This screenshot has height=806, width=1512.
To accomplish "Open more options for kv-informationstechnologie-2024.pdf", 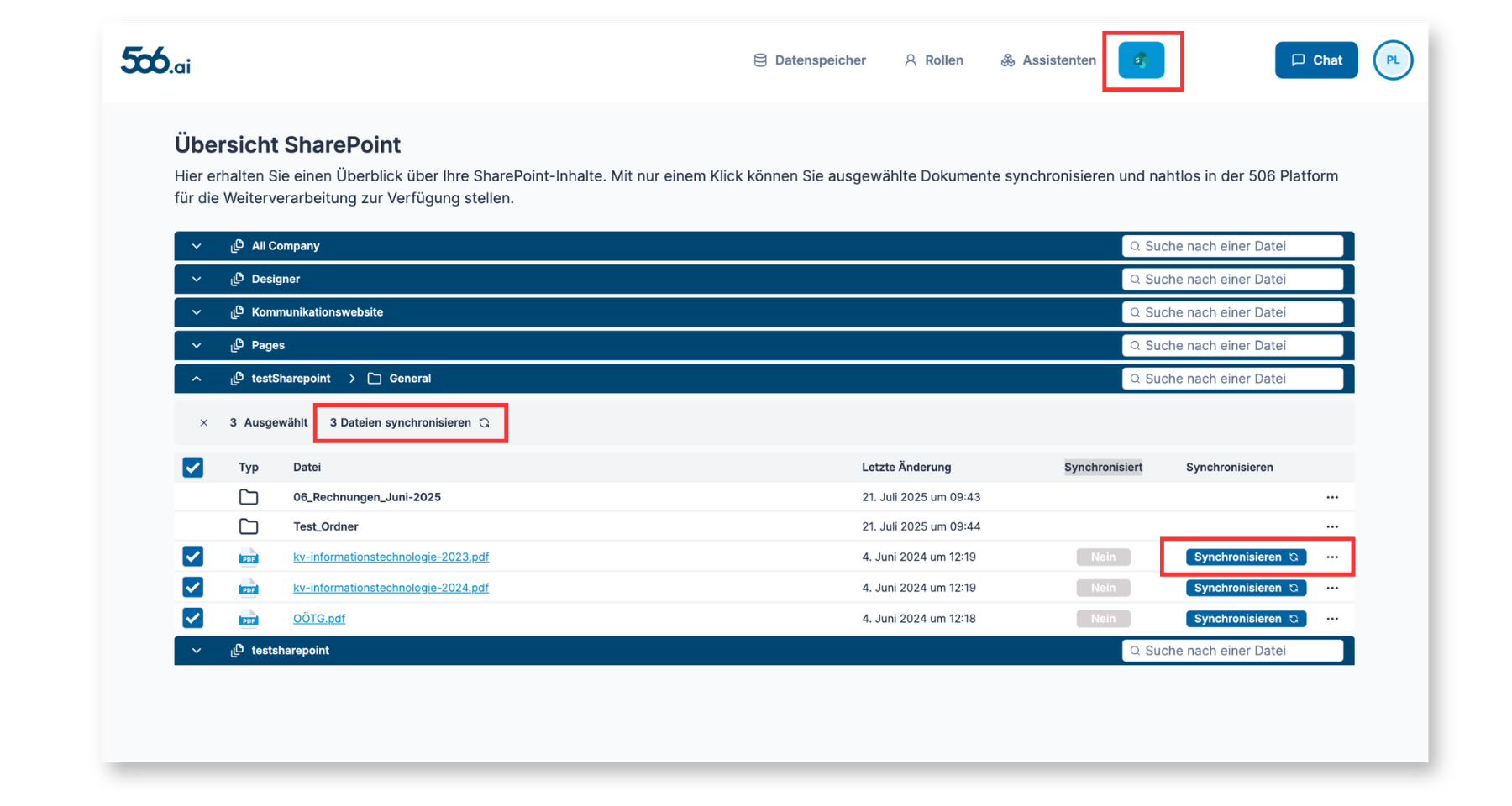I will (x=1332, y=588).
